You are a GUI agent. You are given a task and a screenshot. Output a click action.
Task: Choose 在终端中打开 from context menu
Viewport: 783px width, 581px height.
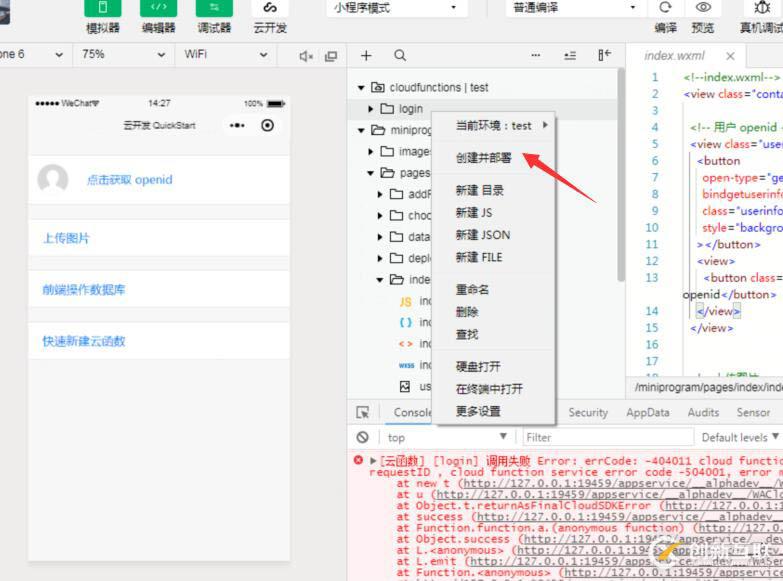[494, 389]
